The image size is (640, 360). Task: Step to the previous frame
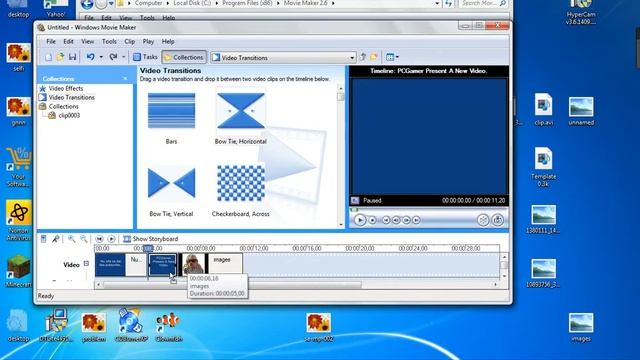pyautogui.click(x=396, y=220)
